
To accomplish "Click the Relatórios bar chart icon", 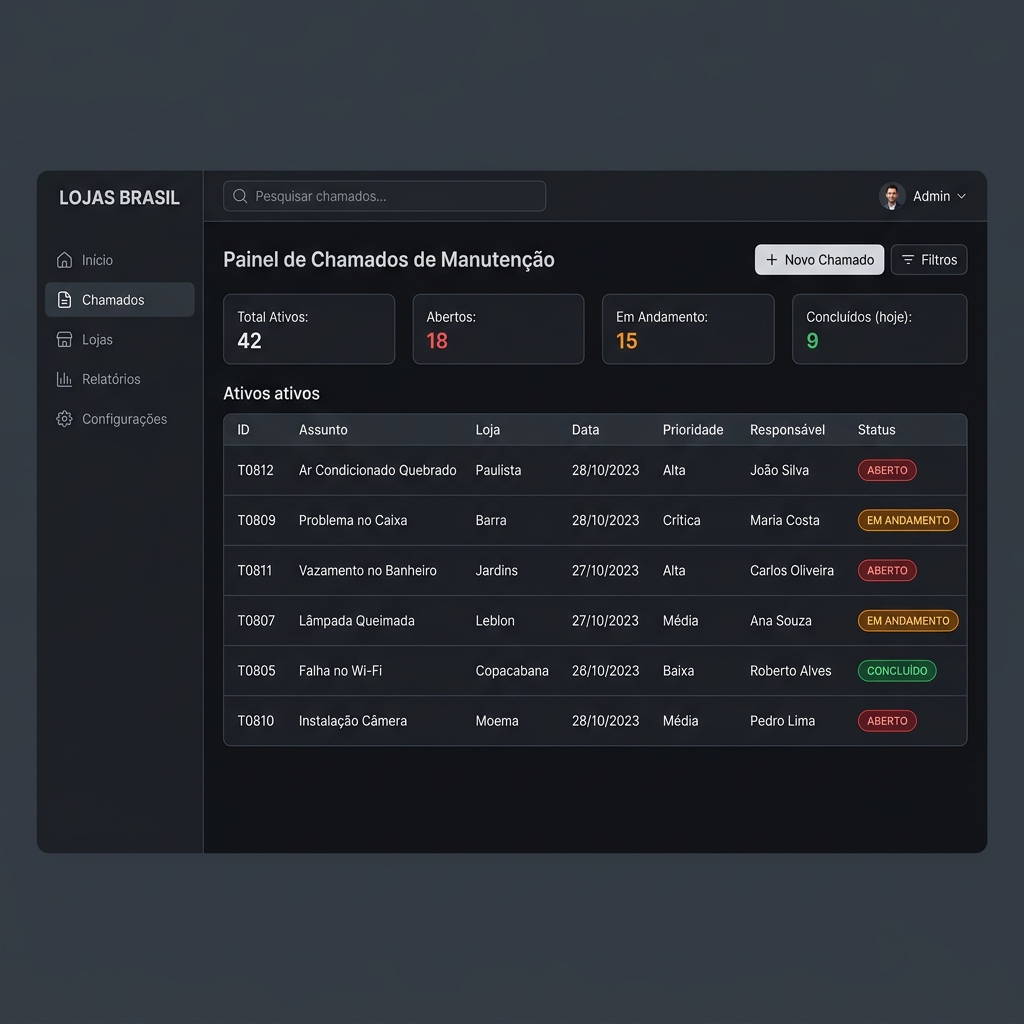I will point(64,379).
